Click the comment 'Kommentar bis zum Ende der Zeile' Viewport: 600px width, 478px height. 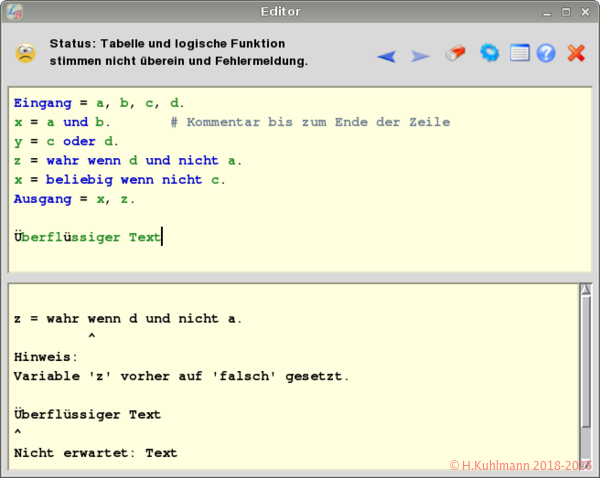[318, 122]
